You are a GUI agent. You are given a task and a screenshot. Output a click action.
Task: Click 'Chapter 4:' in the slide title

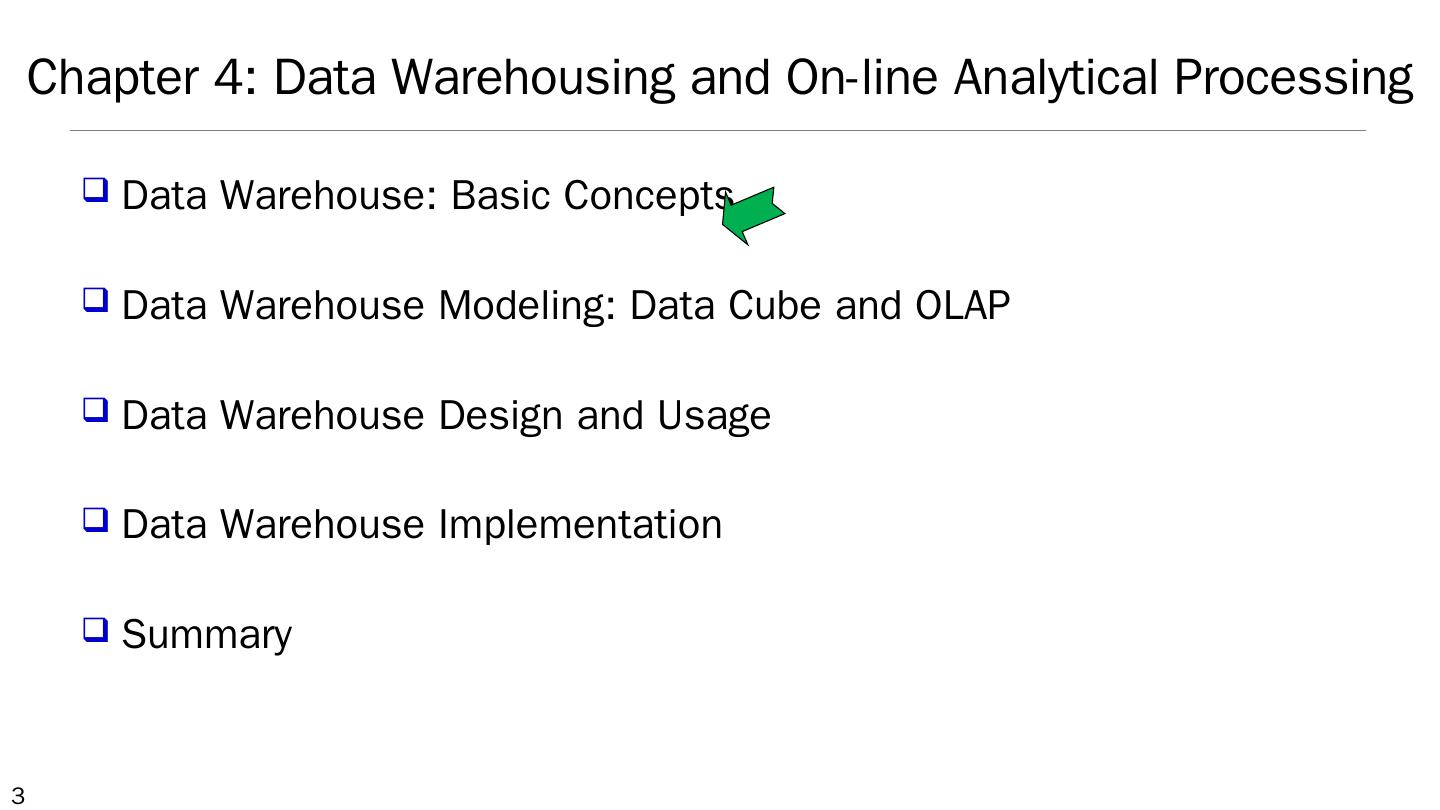pos(142,78)
